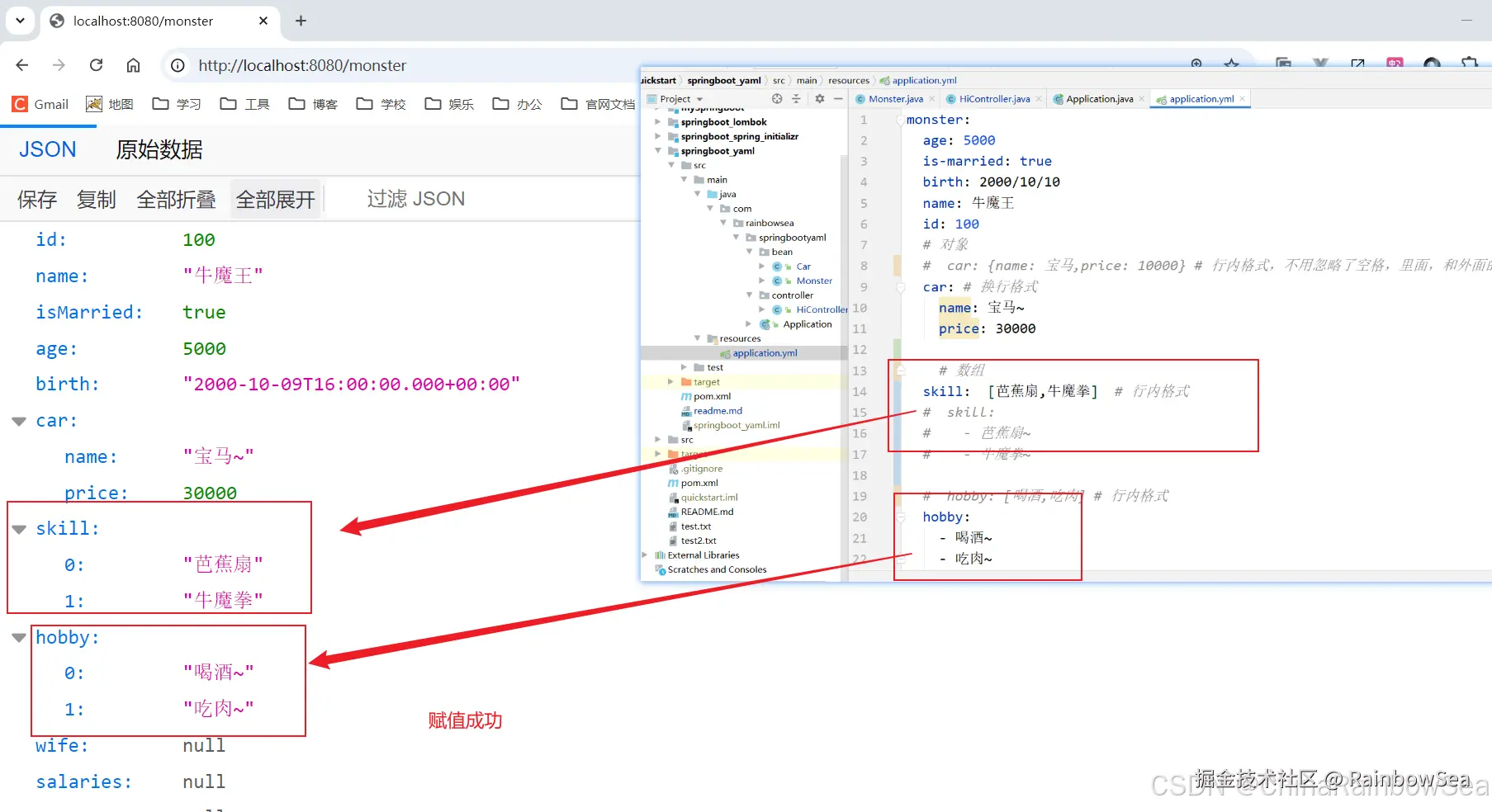Collapse the skill array in JSON viewer
Image resolution: width=1492 pixels, height=812 pixels.
click(19, 529)
